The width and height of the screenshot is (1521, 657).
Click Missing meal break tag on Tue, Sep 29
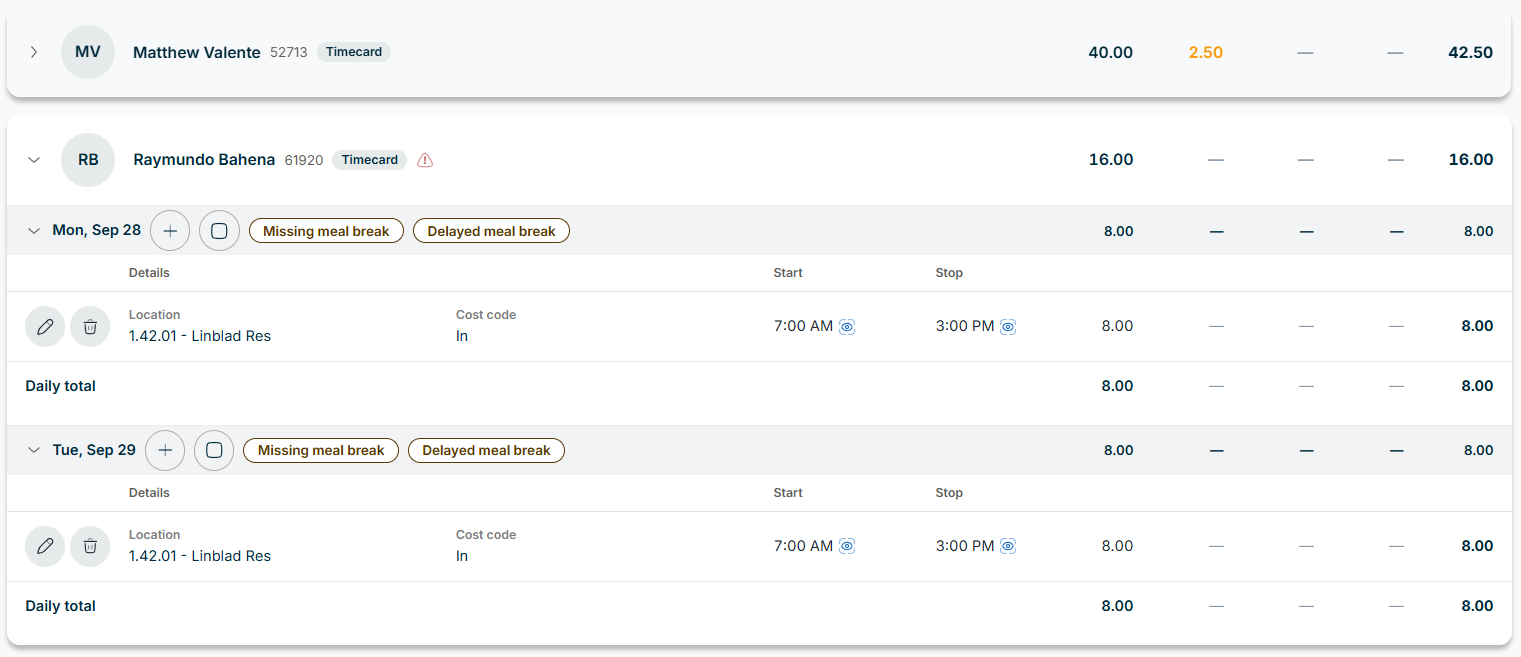point(321,451)
